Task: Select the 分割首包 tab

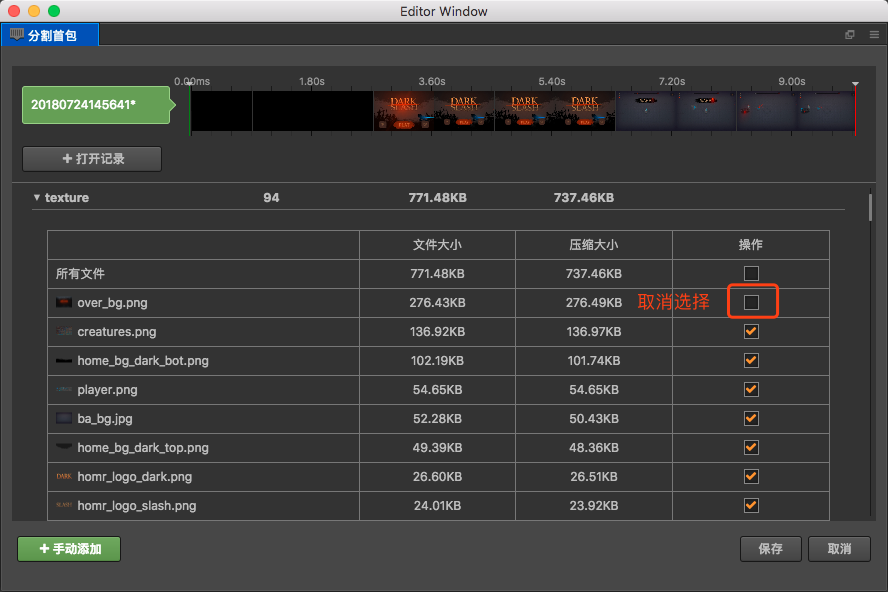Action: click(50, 35)
